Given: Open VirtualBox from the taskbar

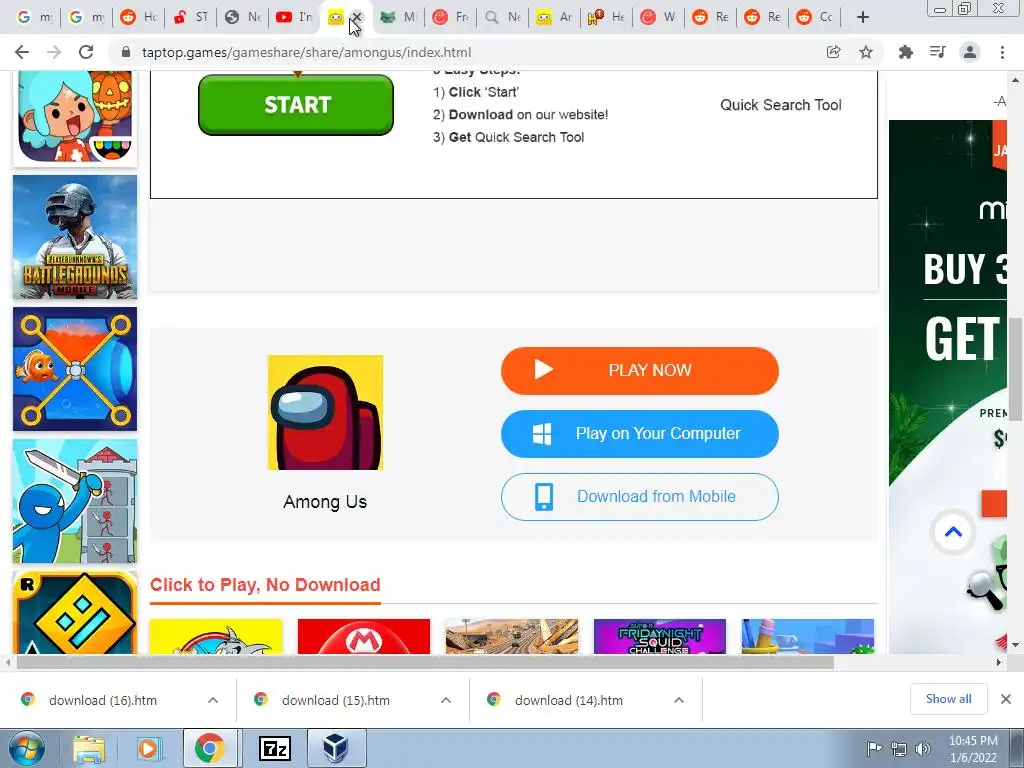Looking at the screenshot, I should click(336, 748).
